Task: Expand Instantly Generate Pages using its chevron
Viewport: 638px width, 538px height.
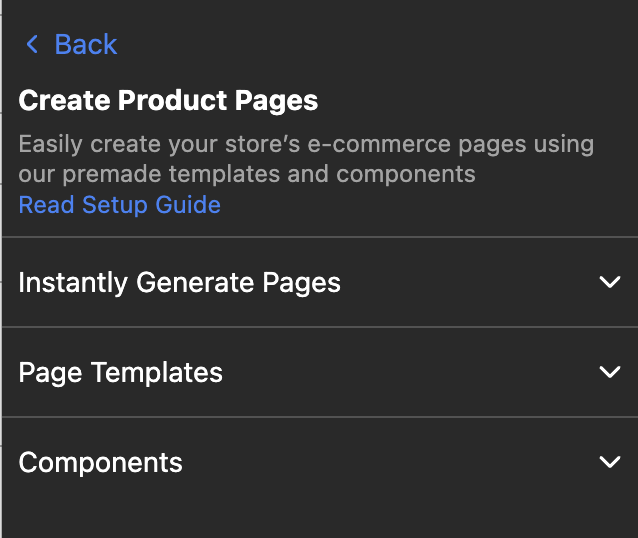Action: coord(609,282)
